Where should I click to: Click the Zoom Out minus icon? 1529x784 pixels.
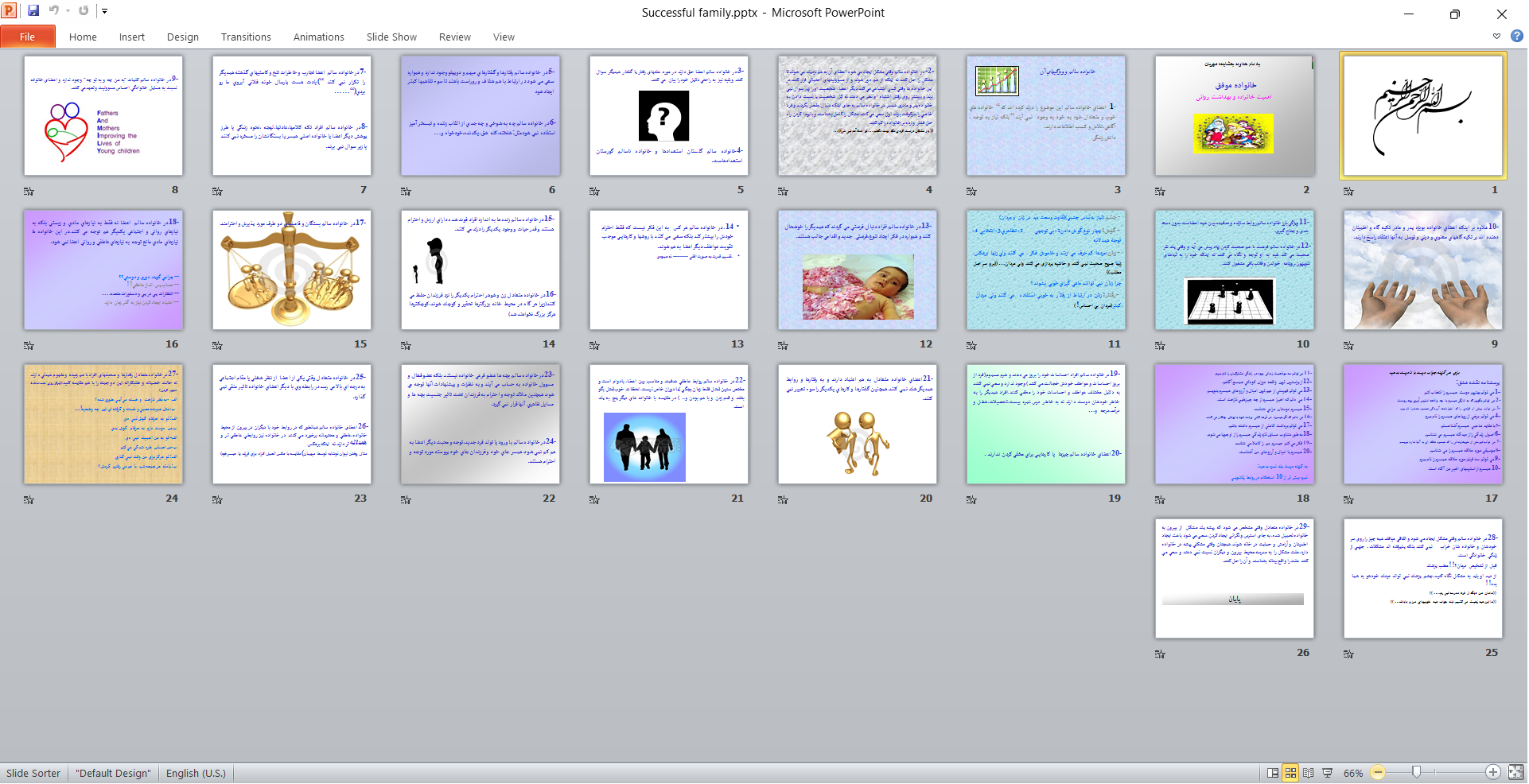(1378, 772)
